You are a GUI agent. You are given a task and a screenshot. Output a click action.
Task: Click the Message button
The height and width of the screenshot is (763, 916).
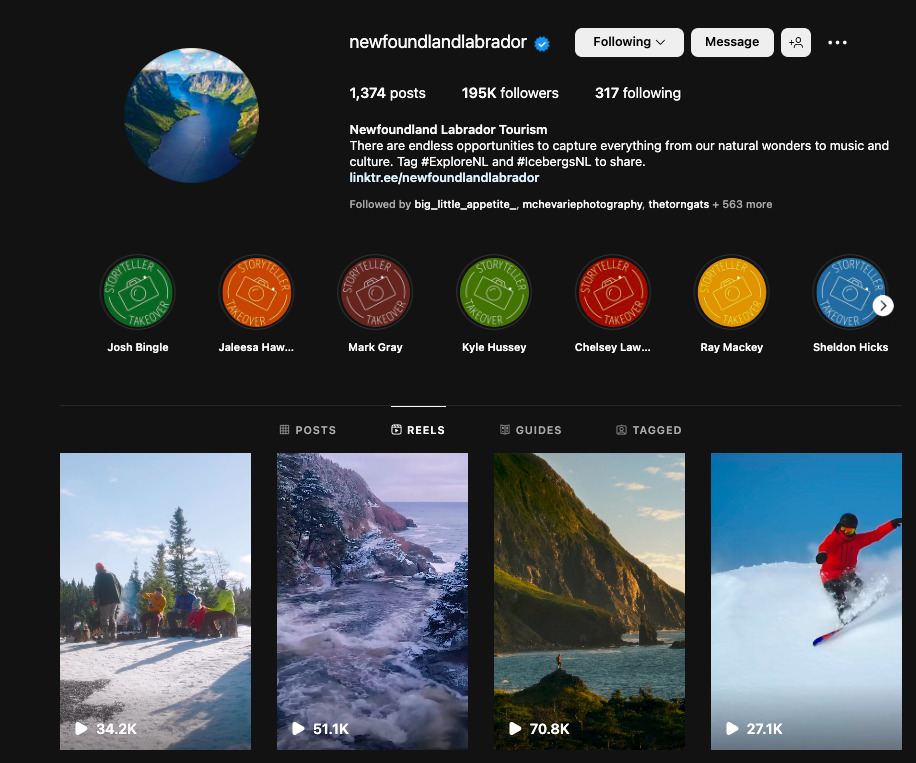[x=732, y=42]
